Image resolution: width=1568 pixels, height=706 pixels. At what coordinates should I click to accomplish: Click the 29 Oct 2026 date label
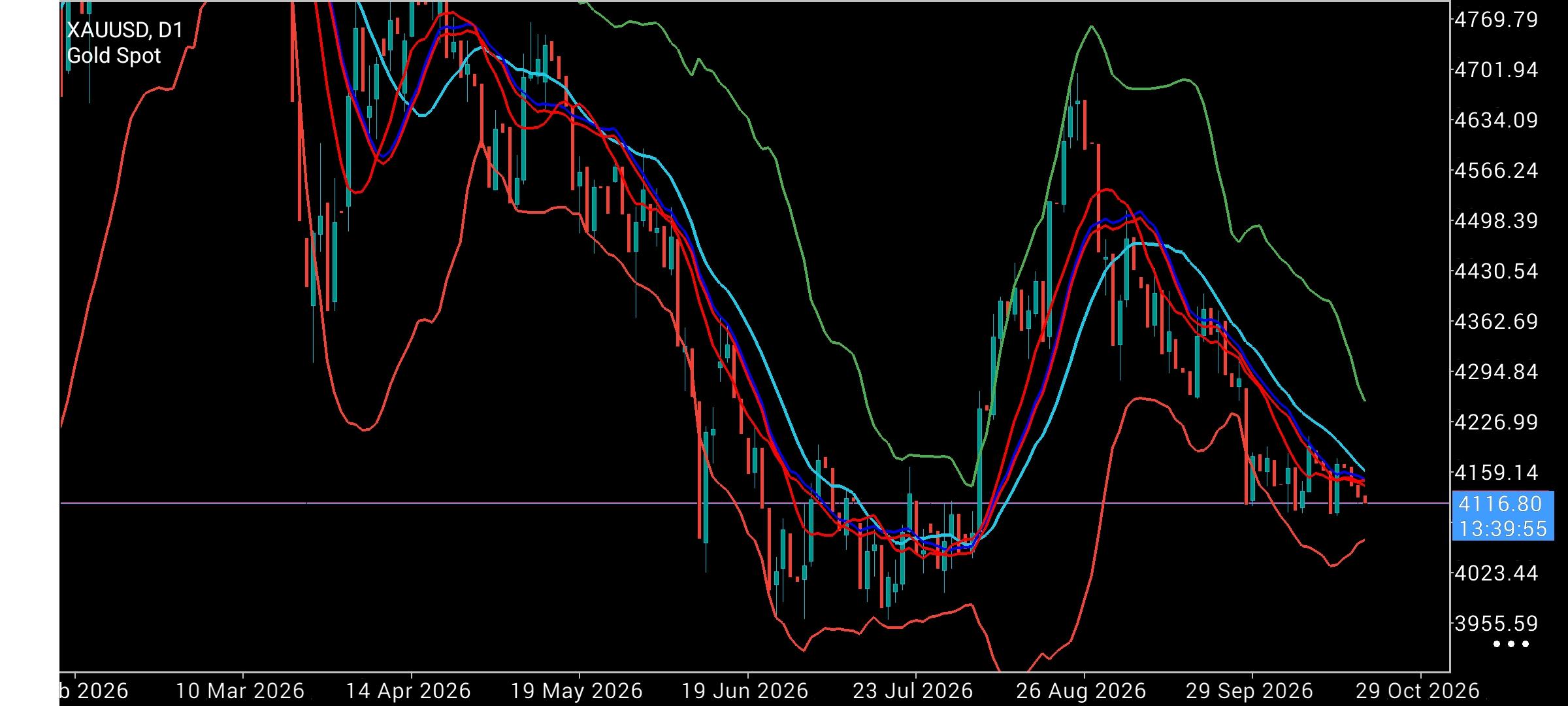point(1417,691)
